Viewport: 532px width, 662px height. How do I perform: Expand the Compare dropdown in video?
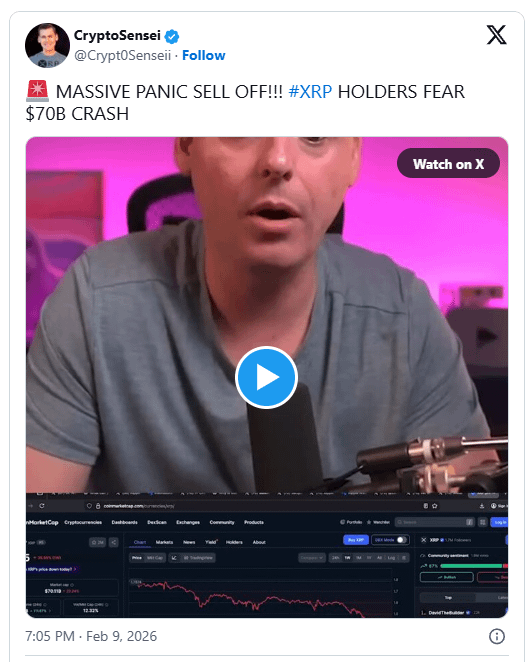[x=312, y=558]
